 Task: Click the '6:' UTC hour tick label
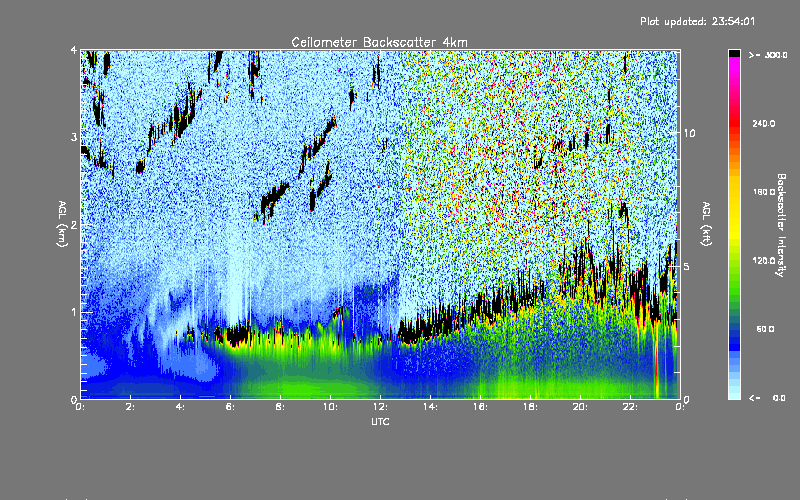coord(230,407)
